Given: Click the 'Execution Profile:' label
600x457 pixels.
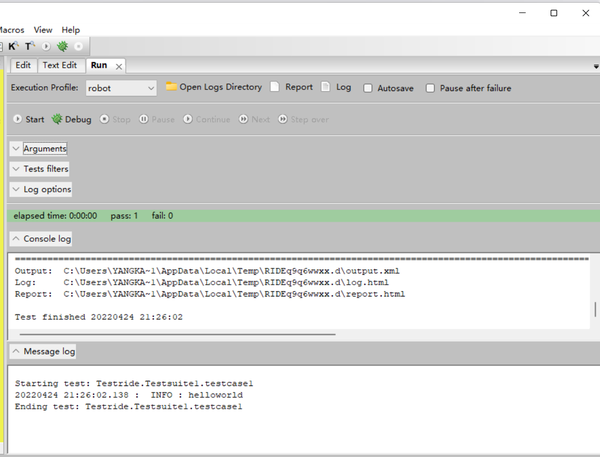Looking at the screenshot, I should point(44,88).
